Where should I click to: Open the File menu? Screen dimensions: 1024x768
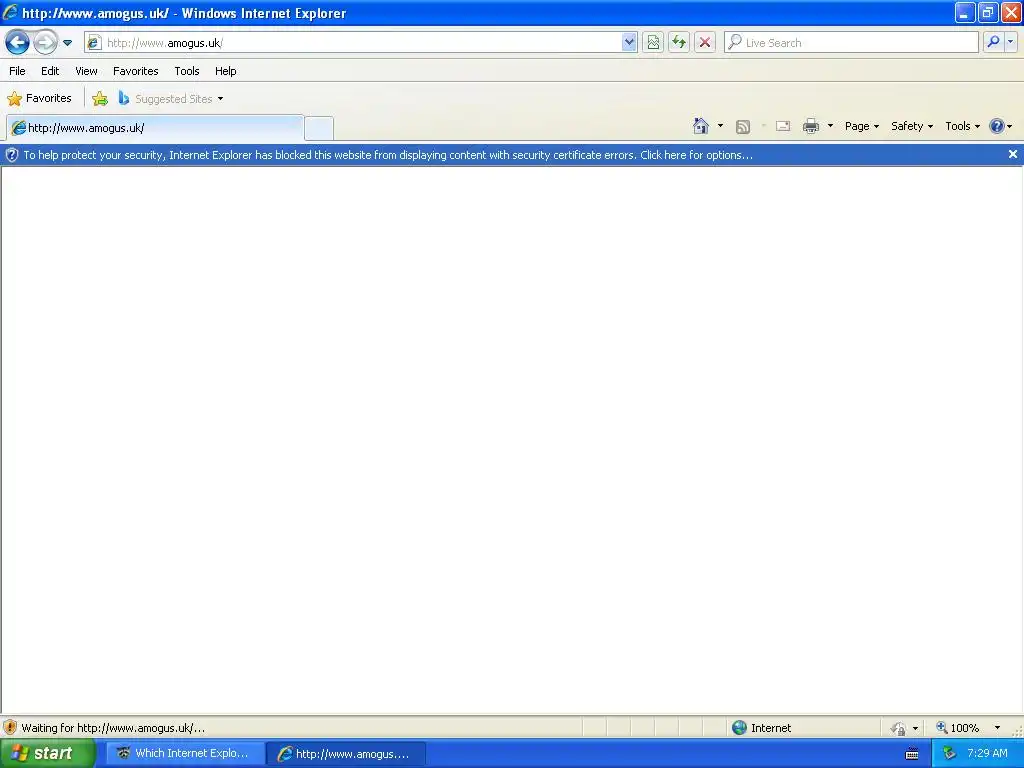pos(18,71)
